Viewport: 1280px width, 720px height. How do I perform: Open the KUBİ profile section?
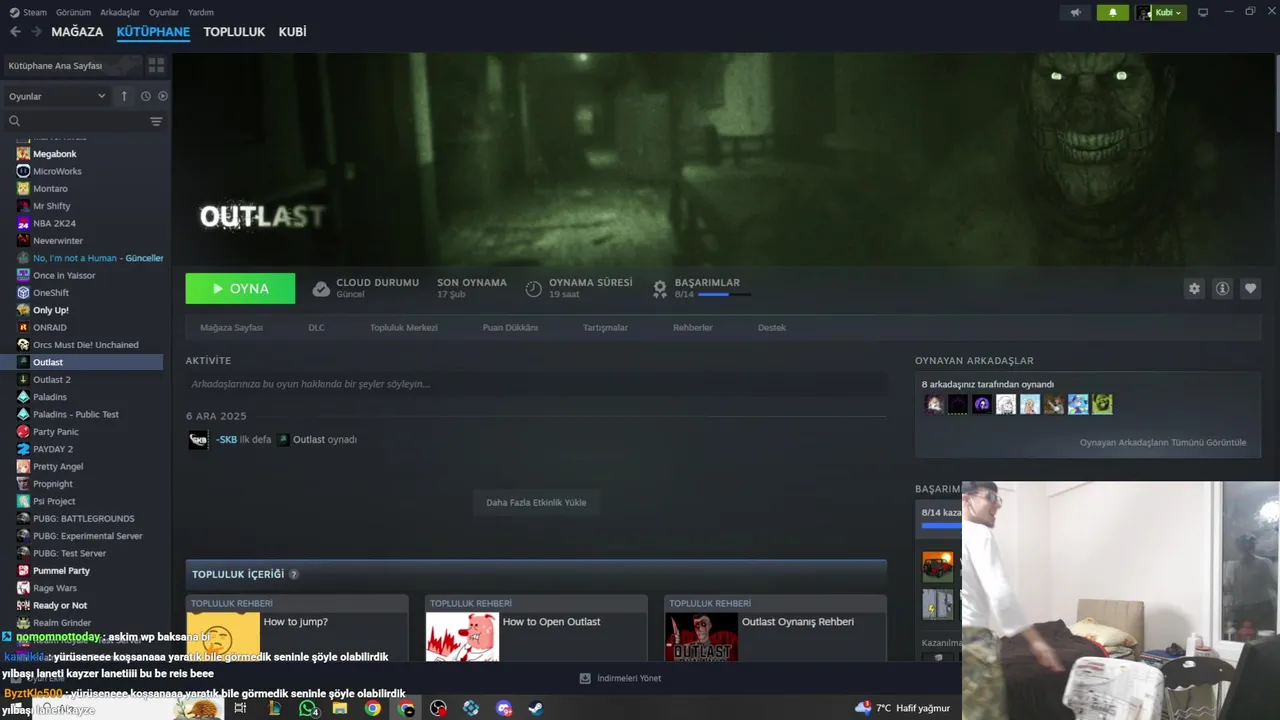[292, 32]
